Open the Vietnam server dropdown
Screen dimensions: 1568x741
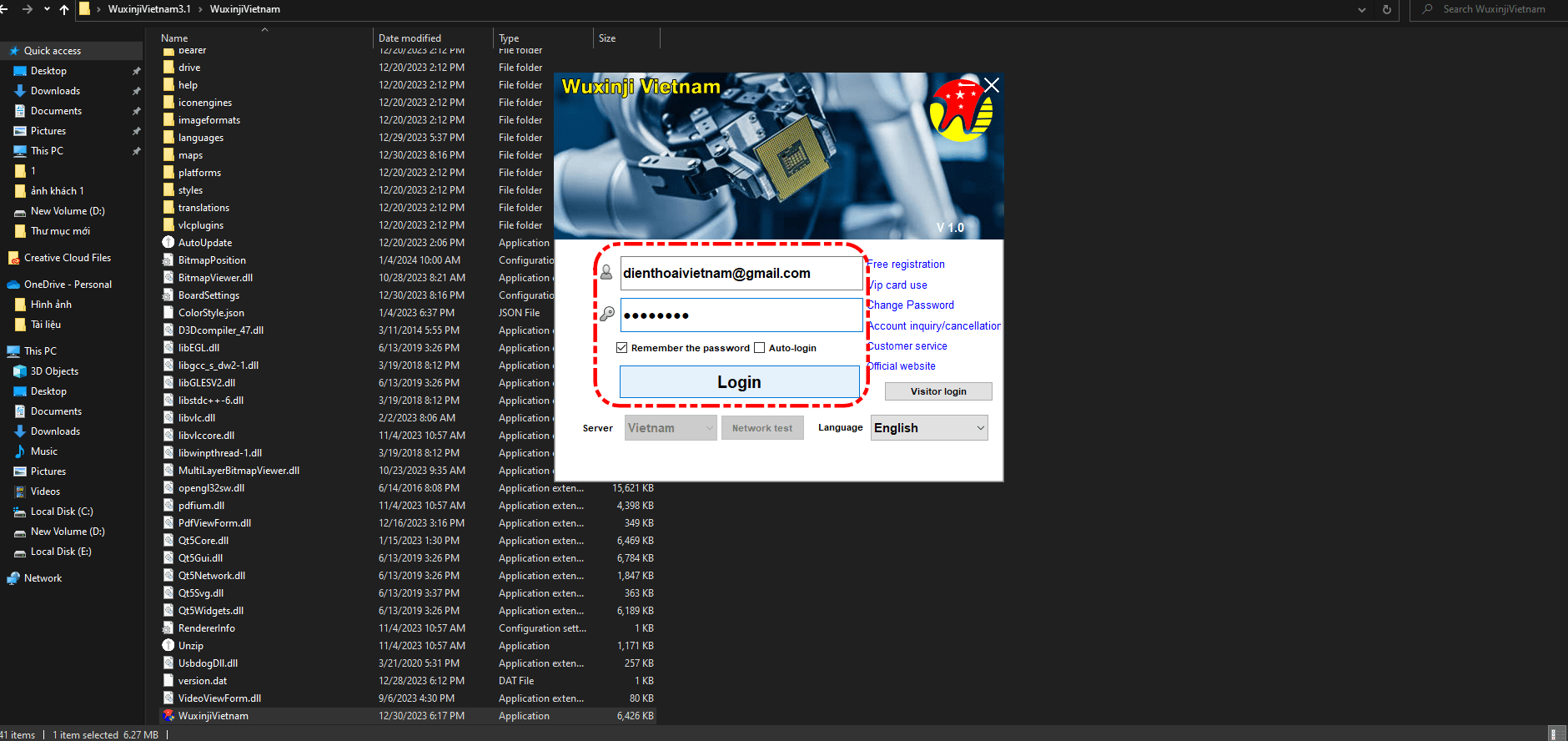671,428
